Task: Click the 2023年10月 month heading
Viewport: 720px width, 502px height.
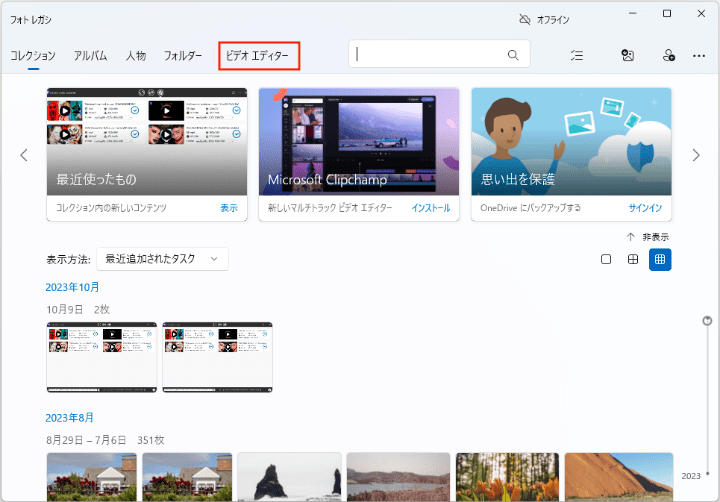Action: click(x=73, y=288)
